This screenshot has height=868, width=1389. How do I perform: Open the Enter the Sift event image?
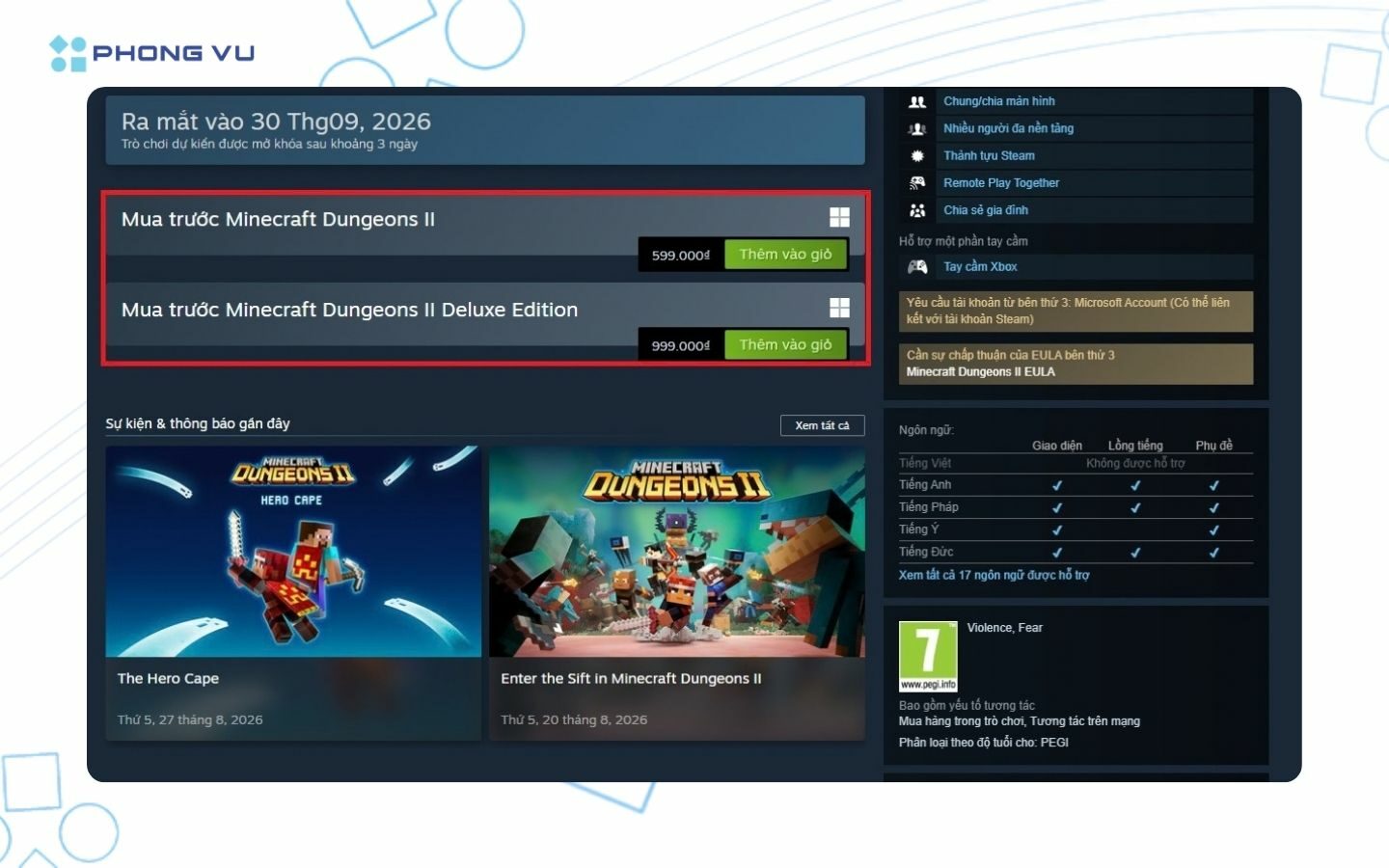tap(677, 551)
